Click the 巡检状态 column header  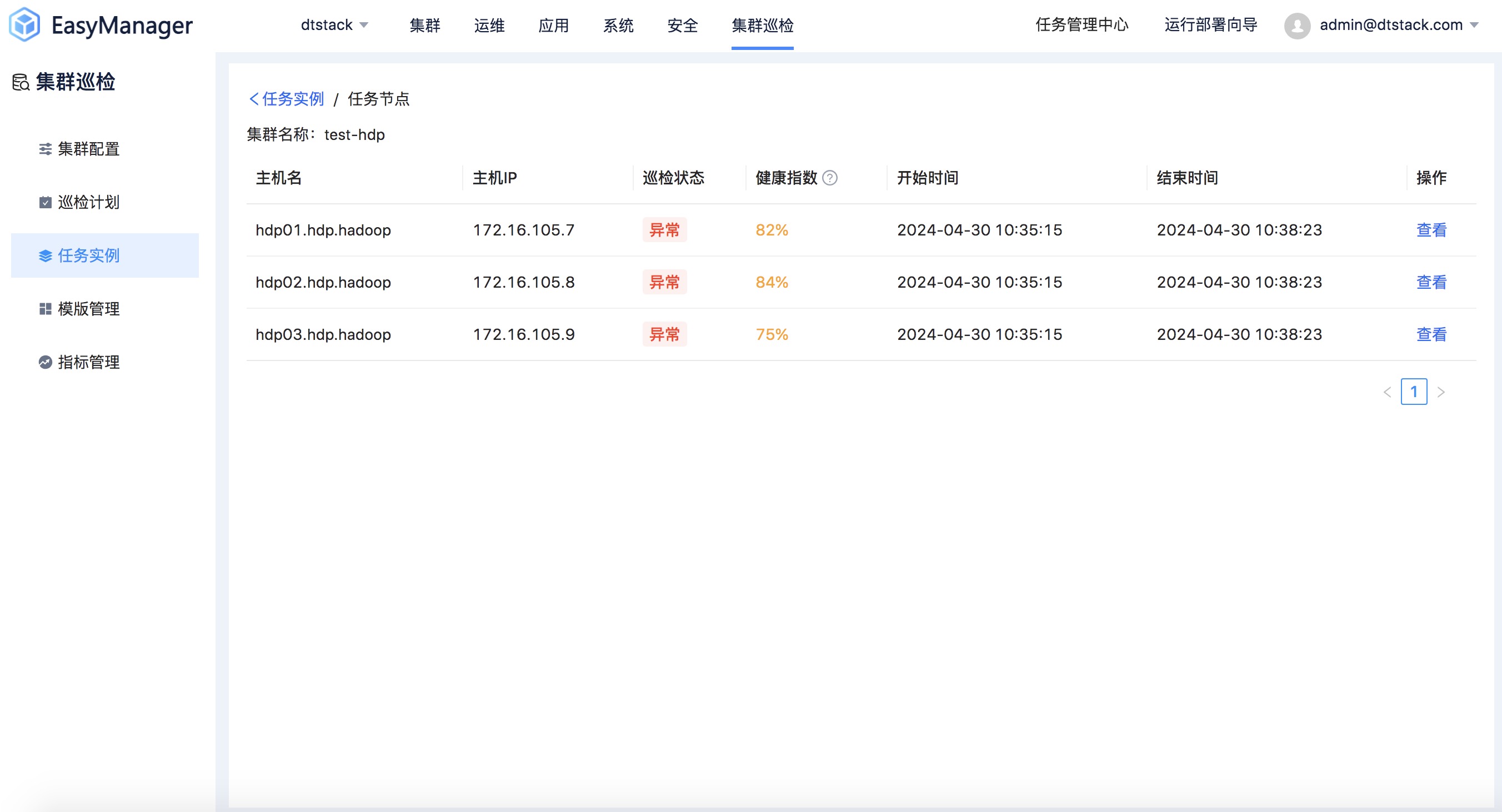point(673,178)
